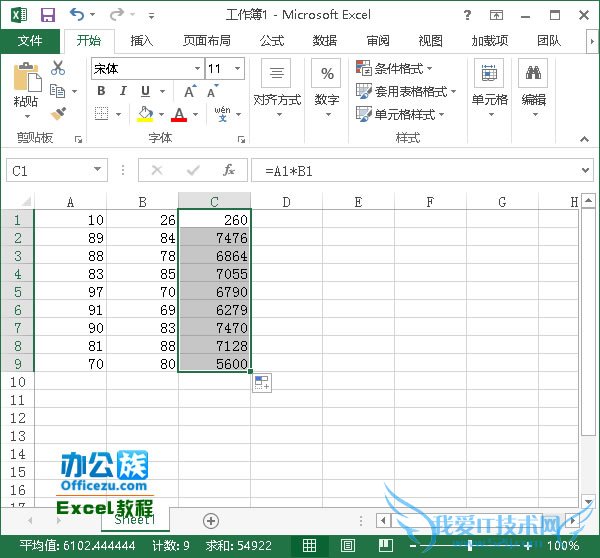
Task: Click the Insert Function fx icon
Action: point(229,171)
